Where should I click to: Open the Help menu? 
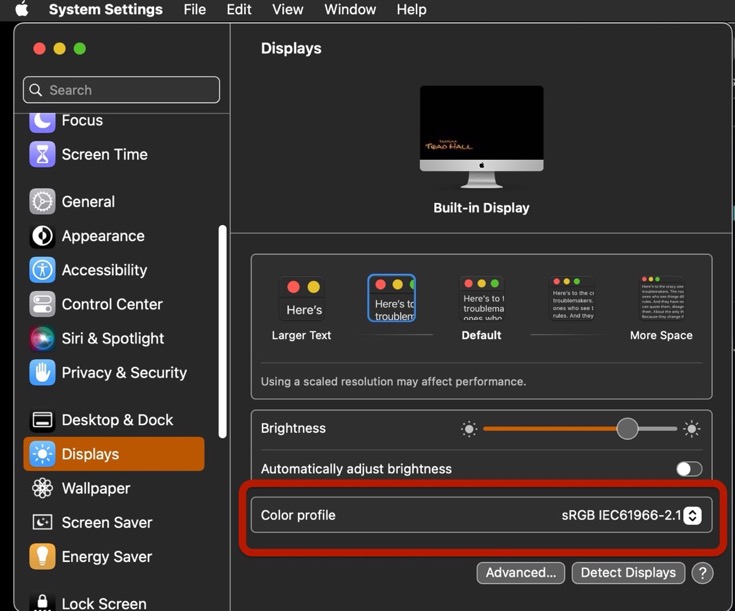pyautogui.click(x=412, y=9)
